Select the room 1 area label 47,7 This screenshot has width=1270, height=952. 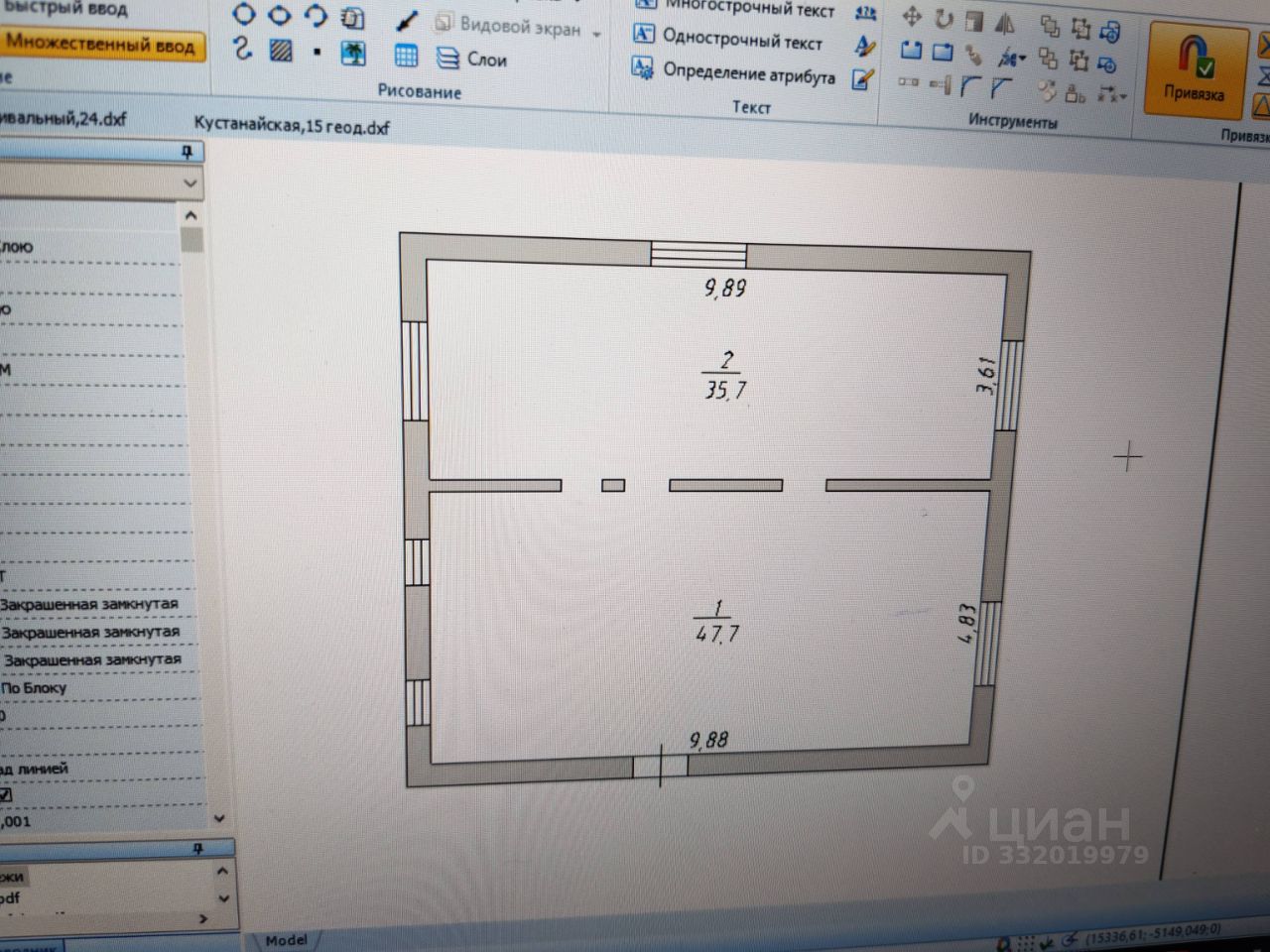coord(717,633)
